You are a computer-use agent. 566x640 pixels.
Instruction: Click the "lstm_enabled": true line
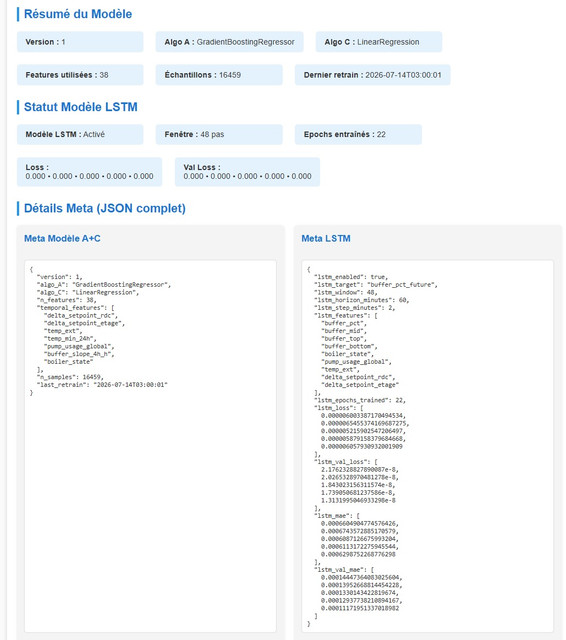(351, 277)
